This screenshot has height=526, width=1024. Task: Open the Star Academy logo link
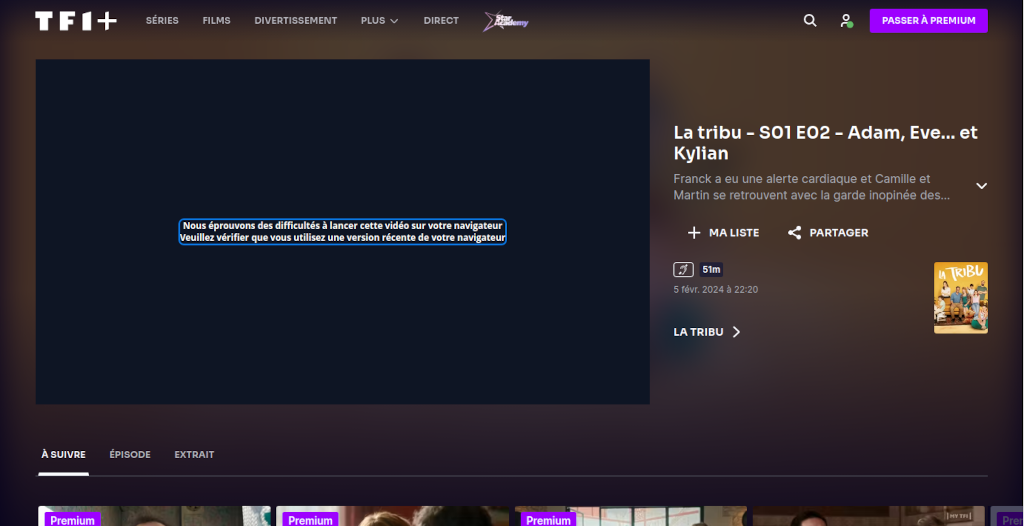tap(505, 21)
